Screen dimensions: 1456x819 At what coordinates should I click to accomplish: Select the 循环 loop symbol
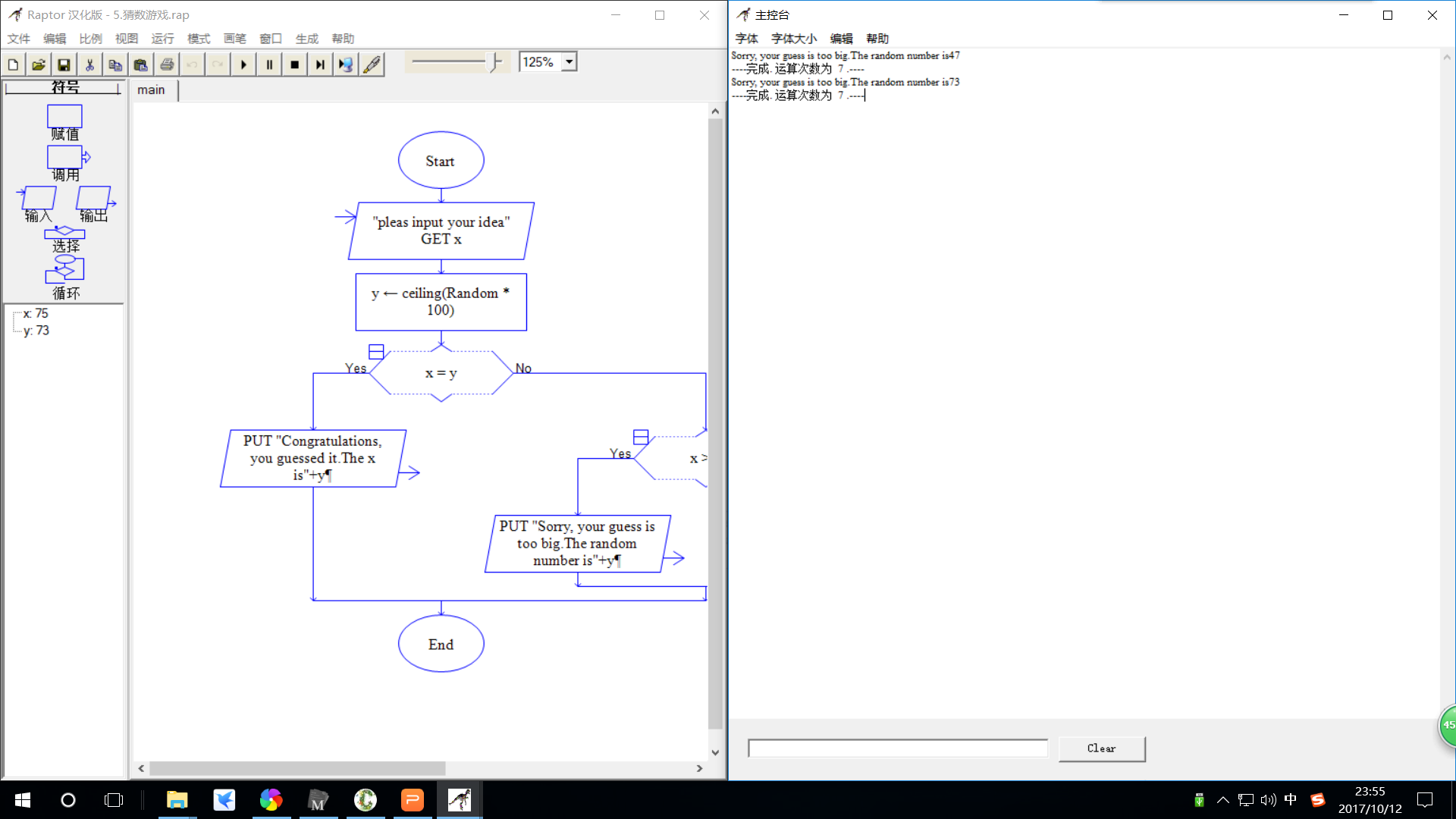pos(65,278)
